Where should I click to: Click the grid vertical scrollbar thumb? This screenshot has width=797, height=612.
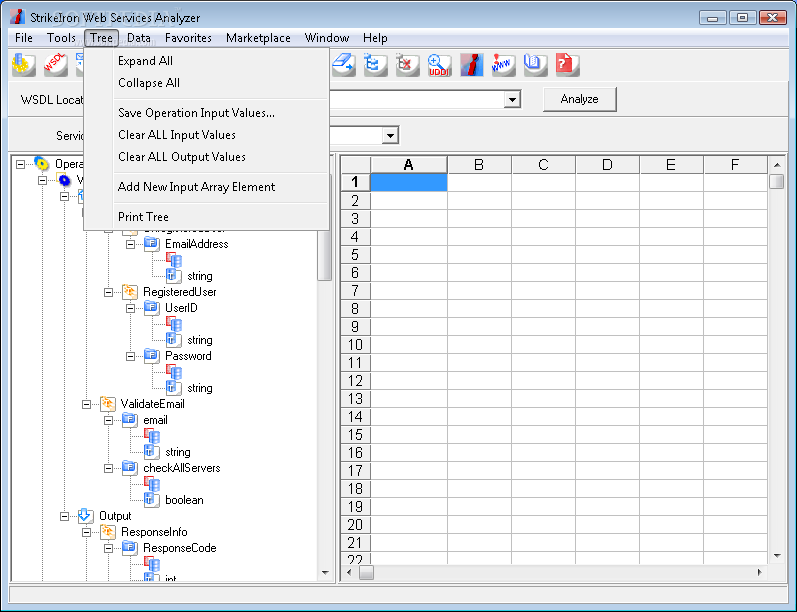point(777,181)
